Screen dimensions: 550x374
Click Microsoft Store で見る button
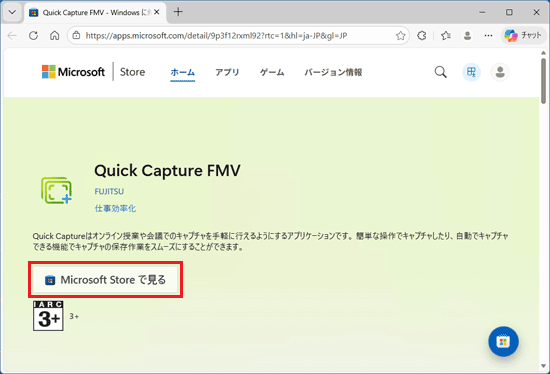[x=105, y=280]
